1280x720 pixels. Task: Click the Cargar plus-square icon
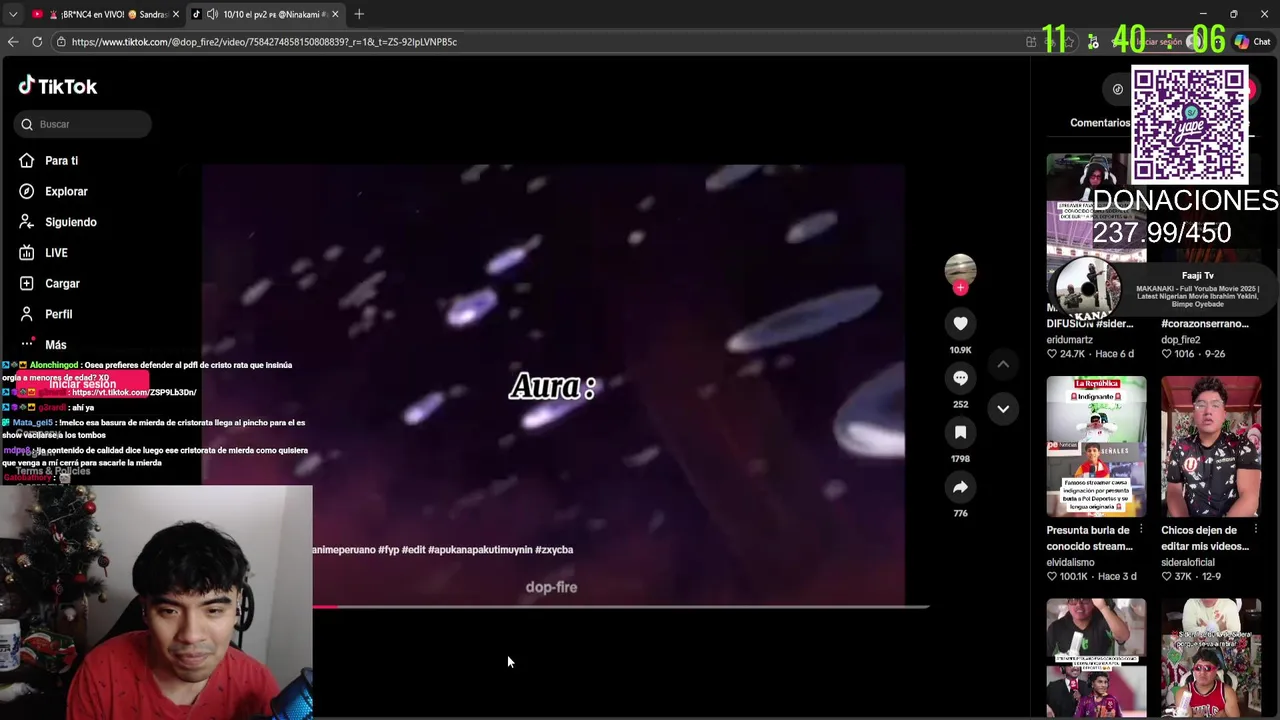point(27,284)
